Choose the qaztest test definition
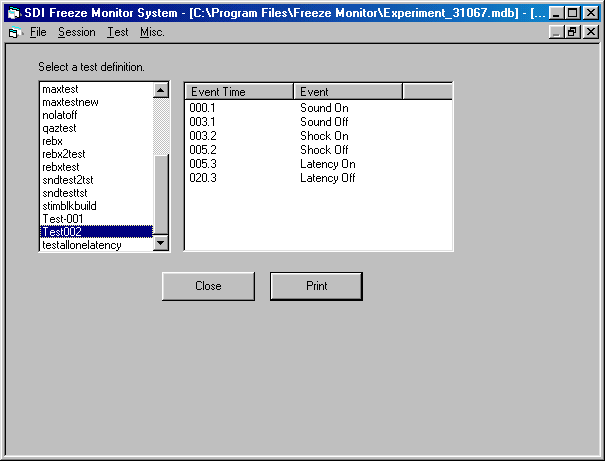Image resolution: width=605 pixels, height=461 pixels. (59, 128)
